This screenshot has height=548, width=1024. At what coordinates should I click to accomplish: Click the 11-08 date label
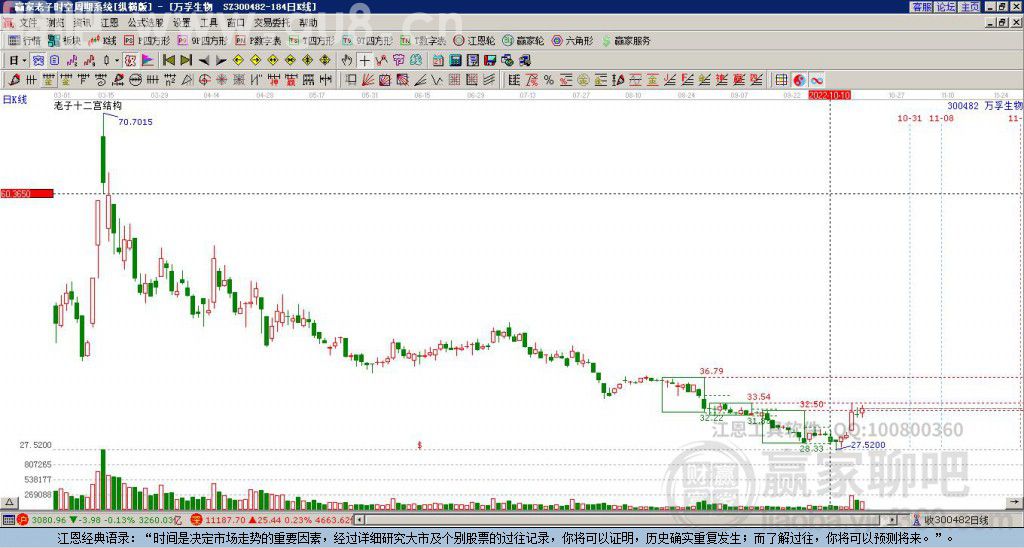tap(941, 118)
